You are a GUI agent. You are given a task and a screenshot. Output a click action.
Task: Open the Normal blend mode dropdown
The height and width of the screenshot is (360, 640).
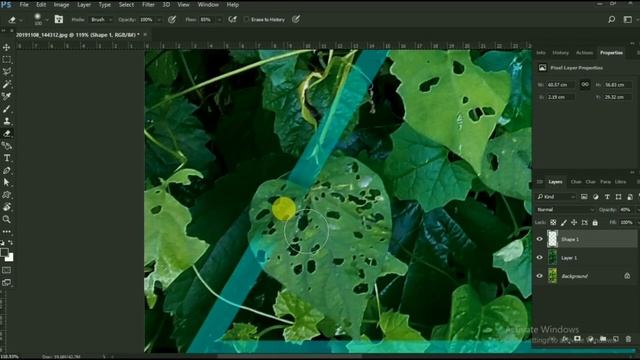coord(565,210)
